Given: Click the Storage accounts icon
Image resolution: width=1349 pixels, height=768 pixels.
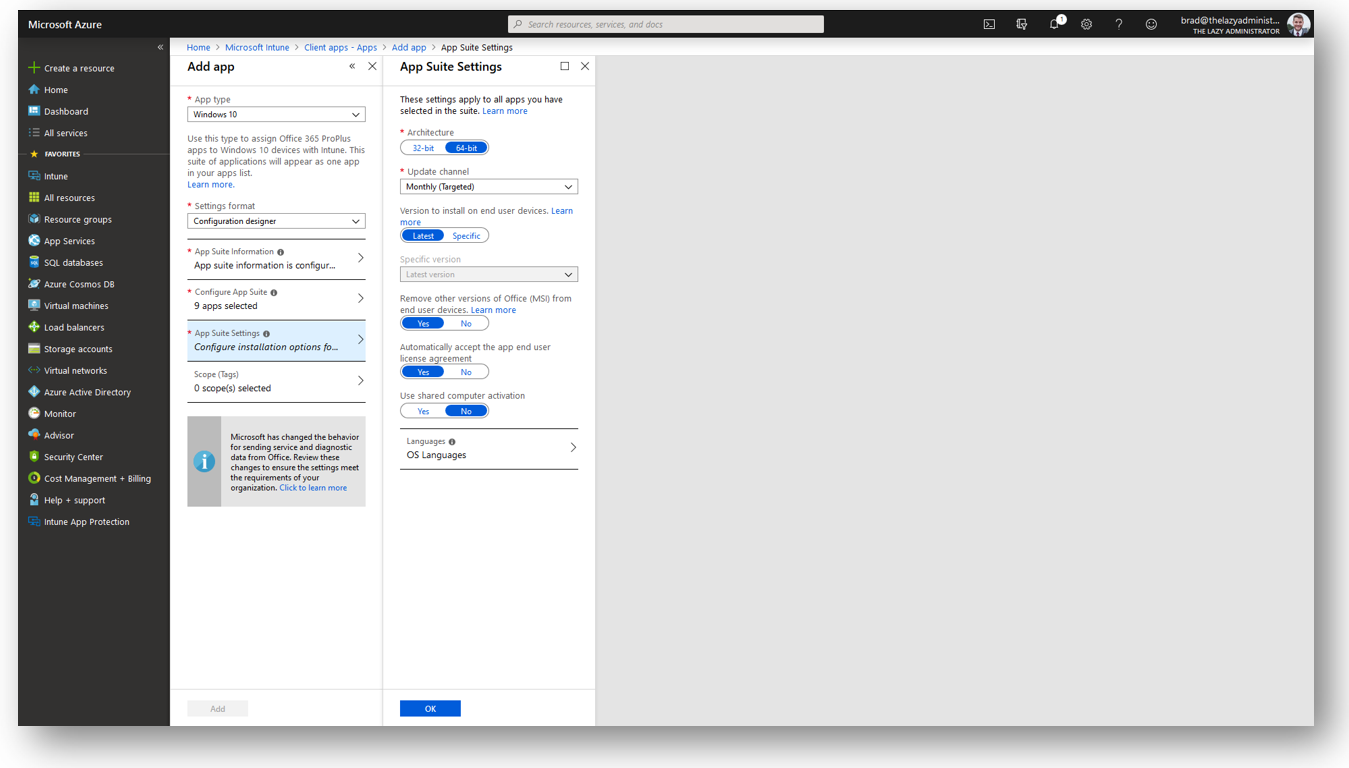Looking at the screenshot, I should [x=34, y=348].
